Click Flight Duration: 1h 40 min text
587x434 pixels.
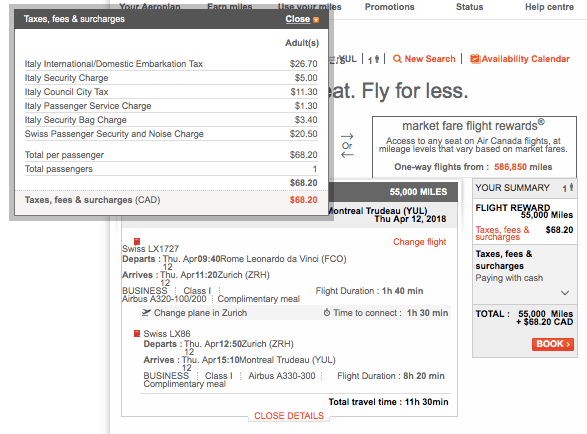(369, 291)
